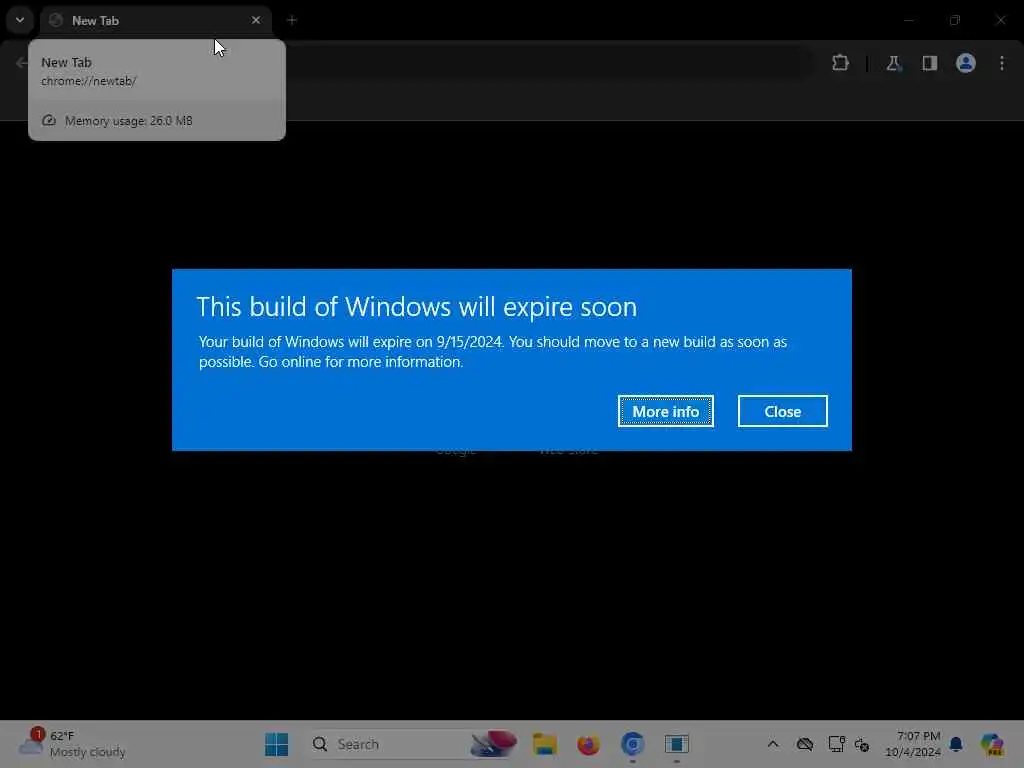Viewport: 1024px width, 768px height.
Task: Show hidden system tray icons
Action: (773, 744)
